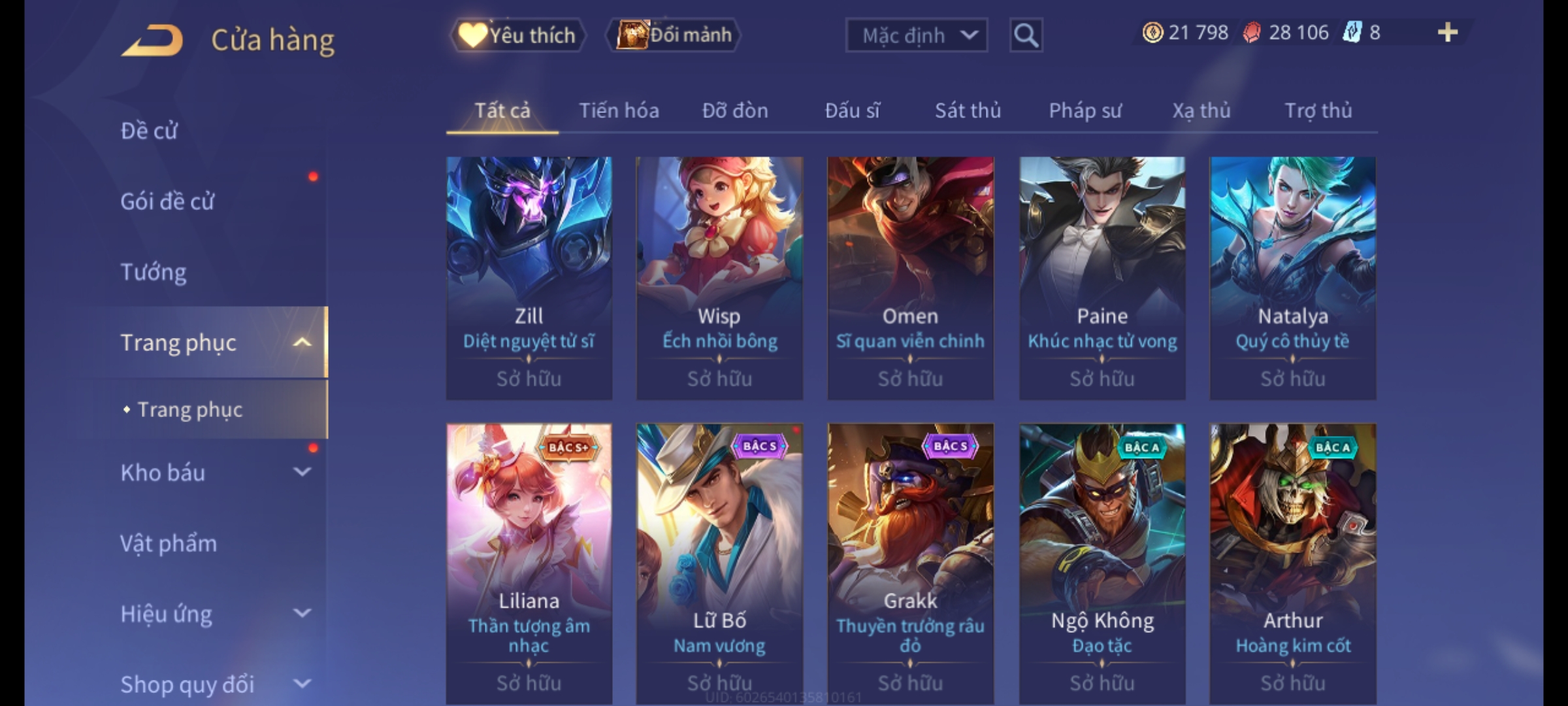This screenshot has width=1568, height=706.
Task: Expand Shop quy đổi section
Action: coord(302,684)
